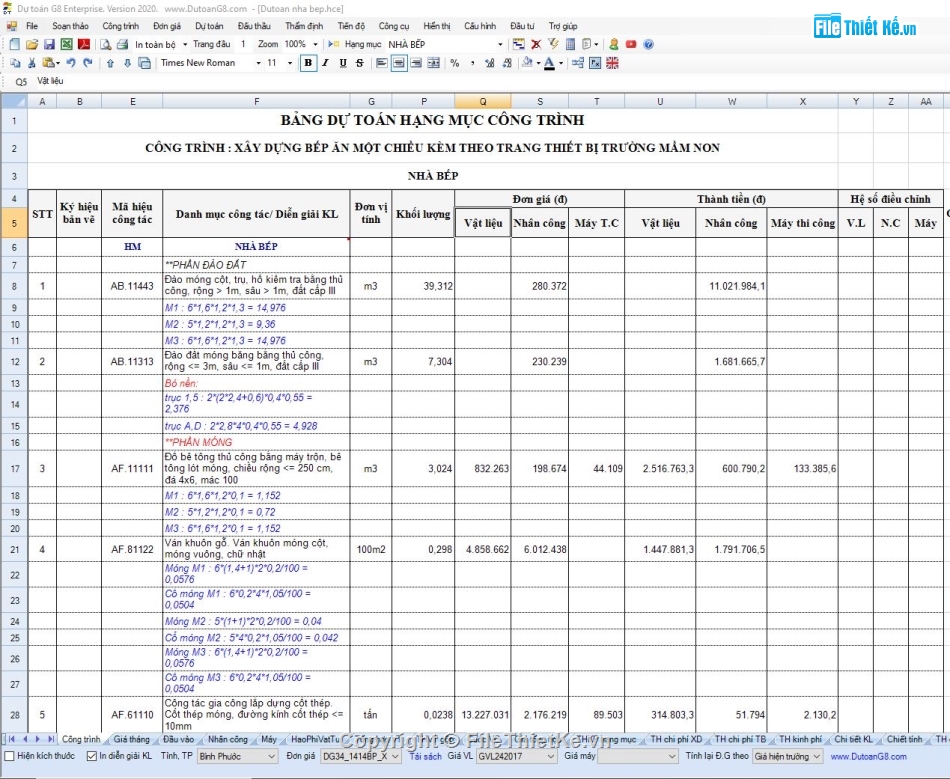The image size is (950, 779).
Task: Open the Zoom 100% dropdown
Action: click(x=315, y=44)
